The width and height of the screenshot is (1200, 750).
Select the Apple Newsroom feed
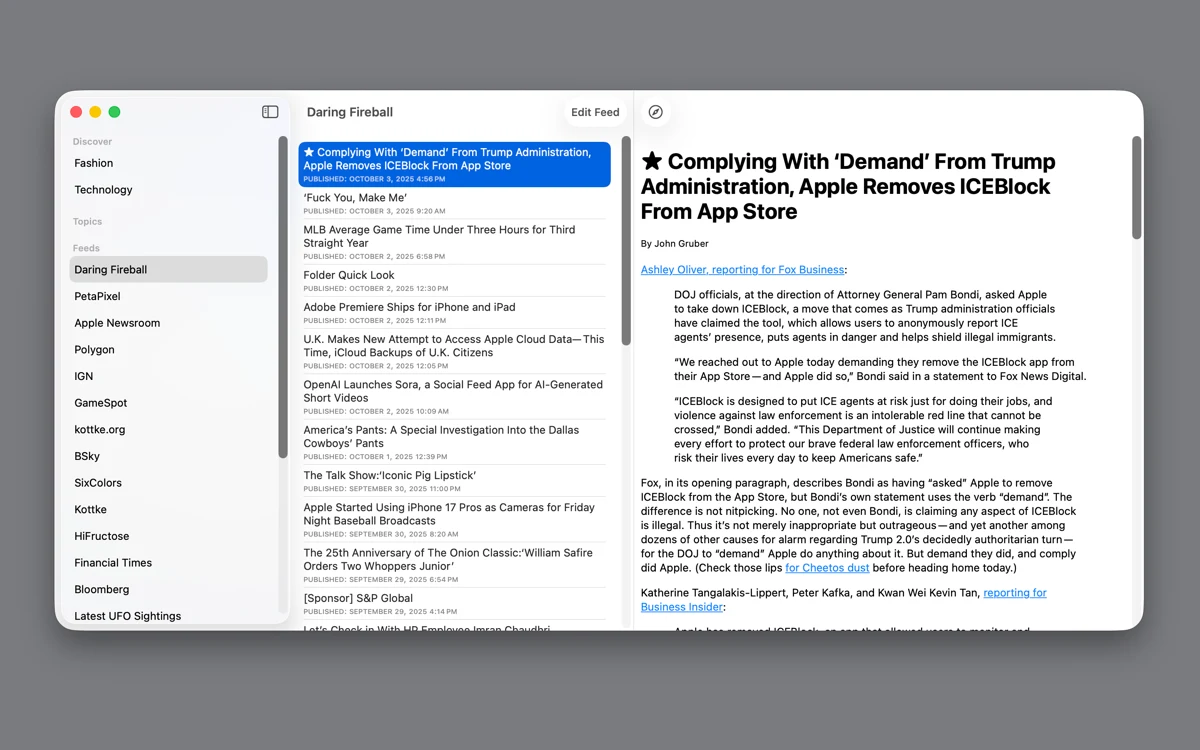(168, 323)
